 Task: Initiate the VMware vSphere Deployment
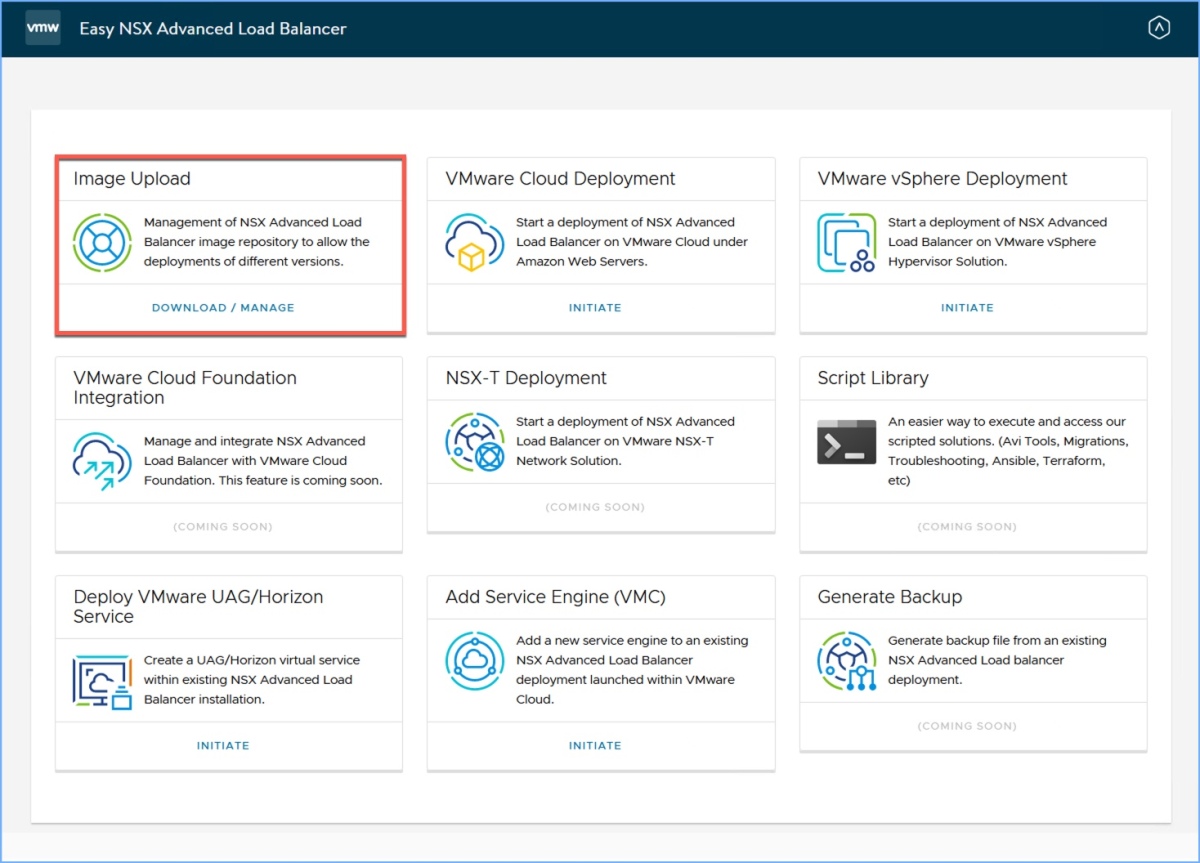pos(967,308)
